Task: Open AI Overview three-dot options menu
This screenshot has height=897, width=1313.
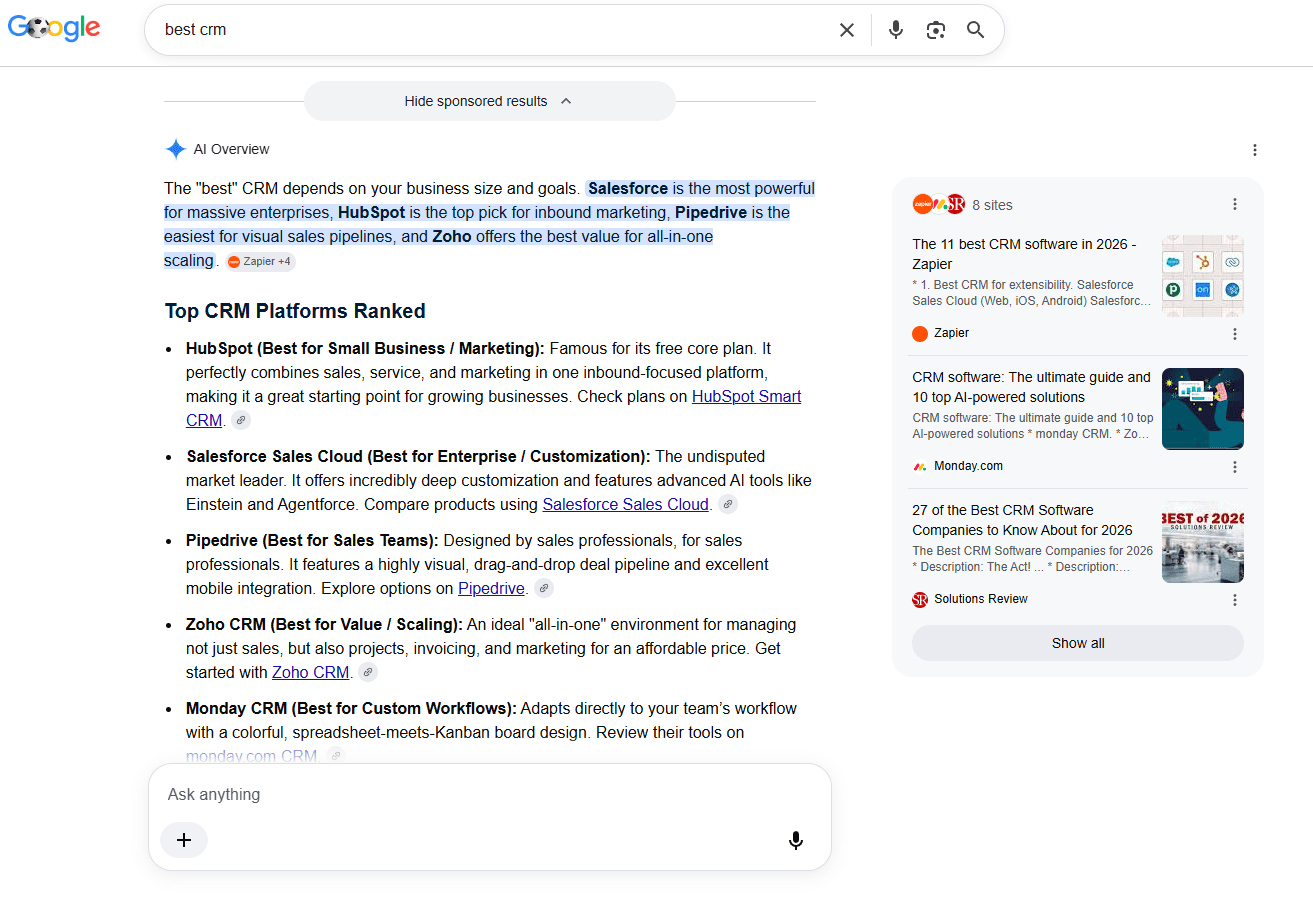Action: [1255, 150]
